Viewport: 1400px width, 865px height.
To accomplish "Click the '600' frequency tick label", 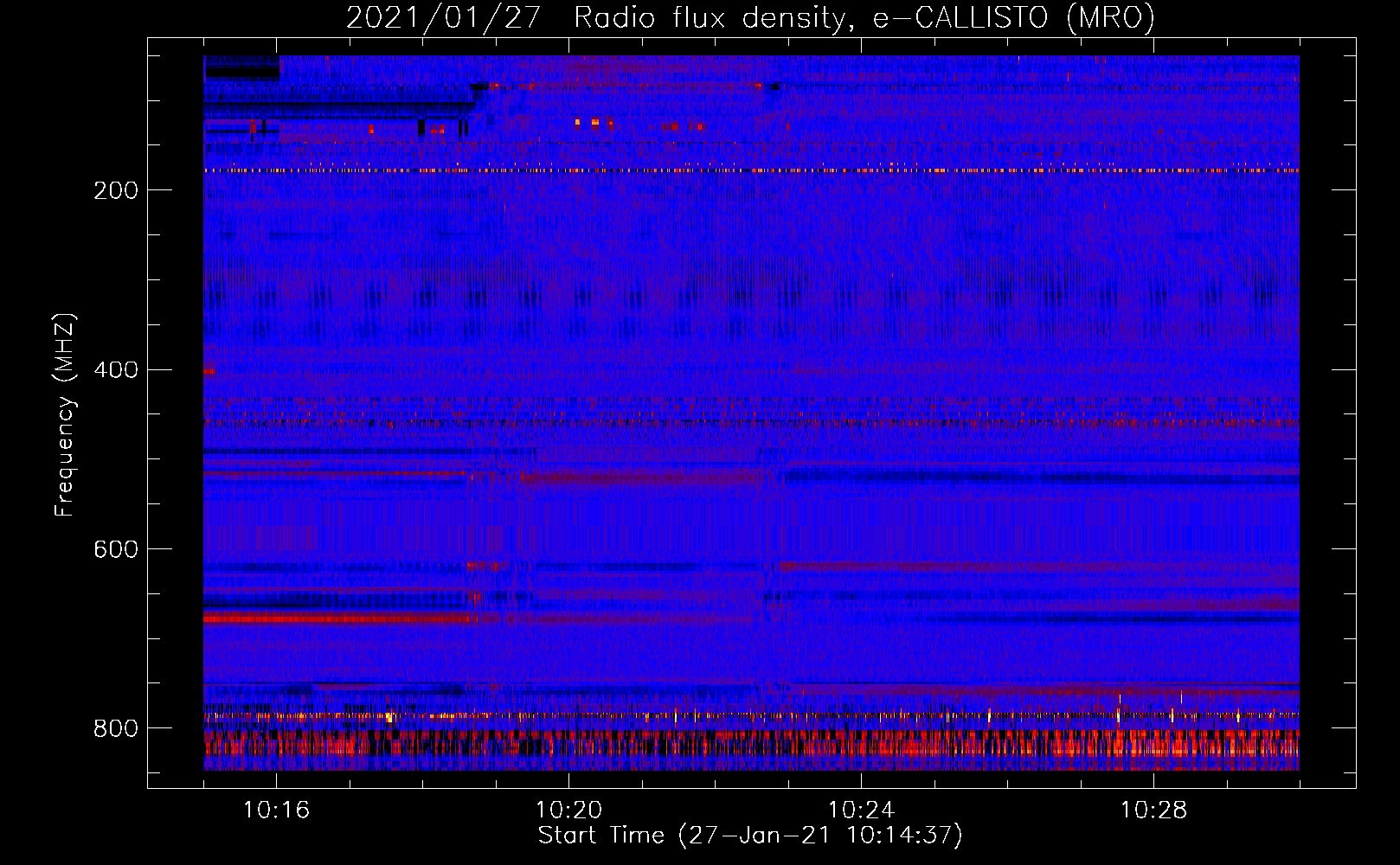I will (x=116, y=550).
